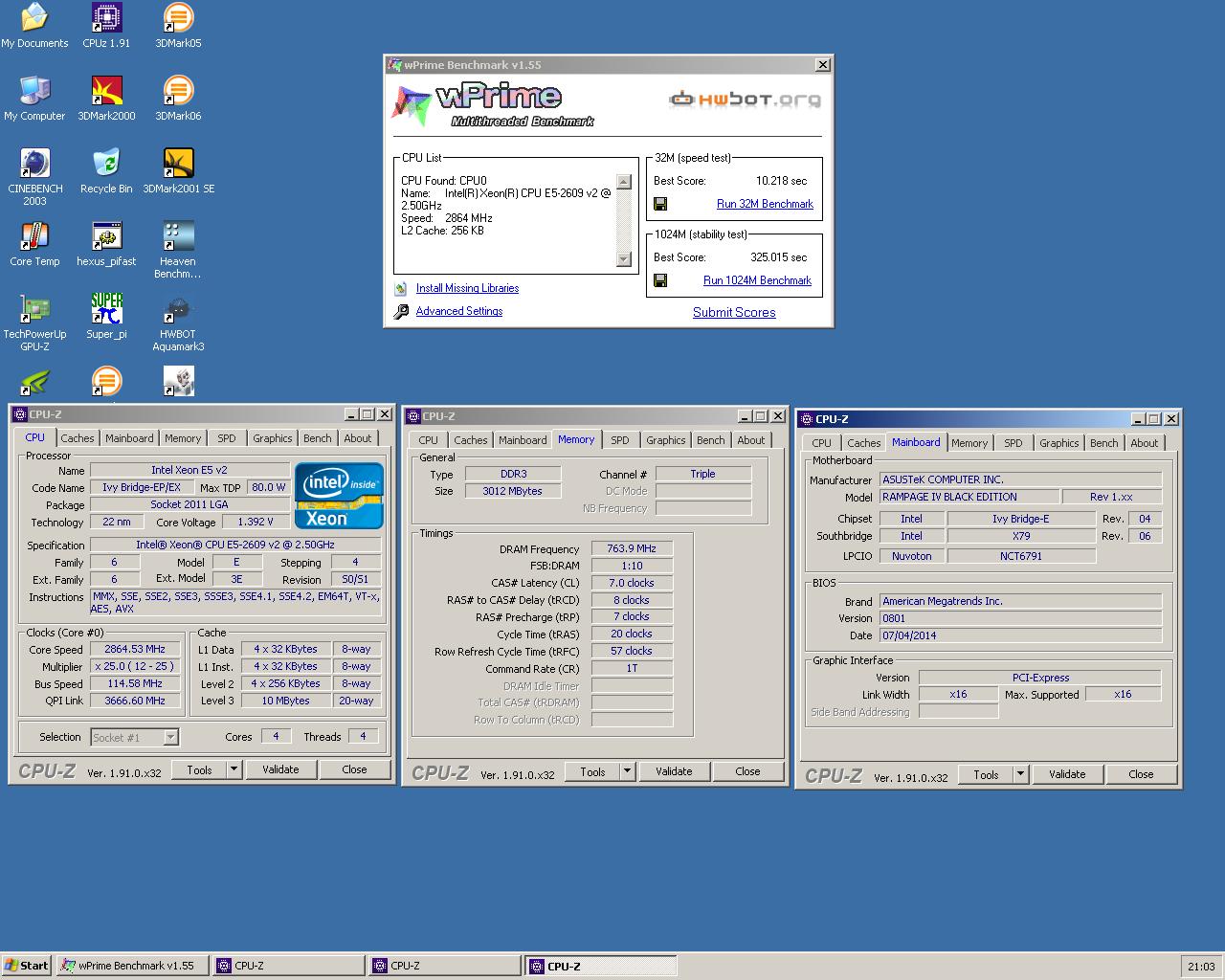The image size is (1225, 980).
Task: Open Install Missing Libraries link
Action: [x=467, y=288]
